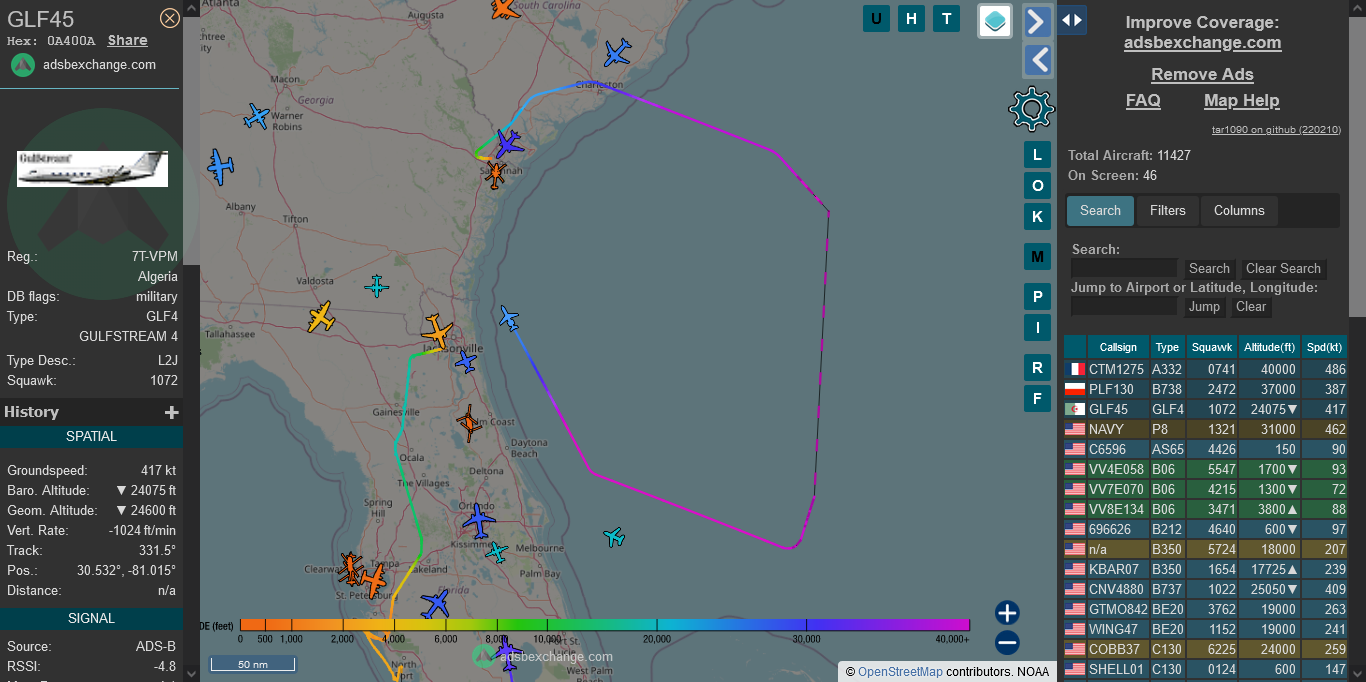Screen dimensions: 1366x682
Task: Toggle the R button on the map
Action: [1037, 368]
